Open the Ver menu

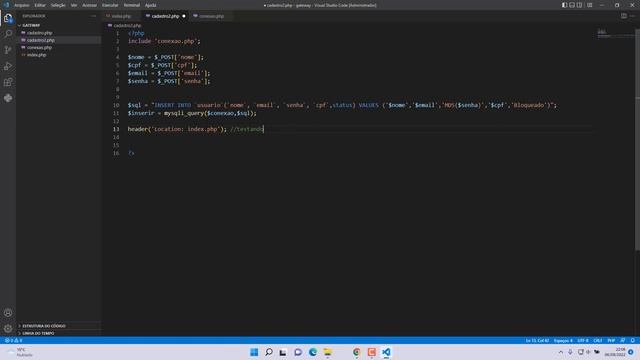click(x=74, y=5)
